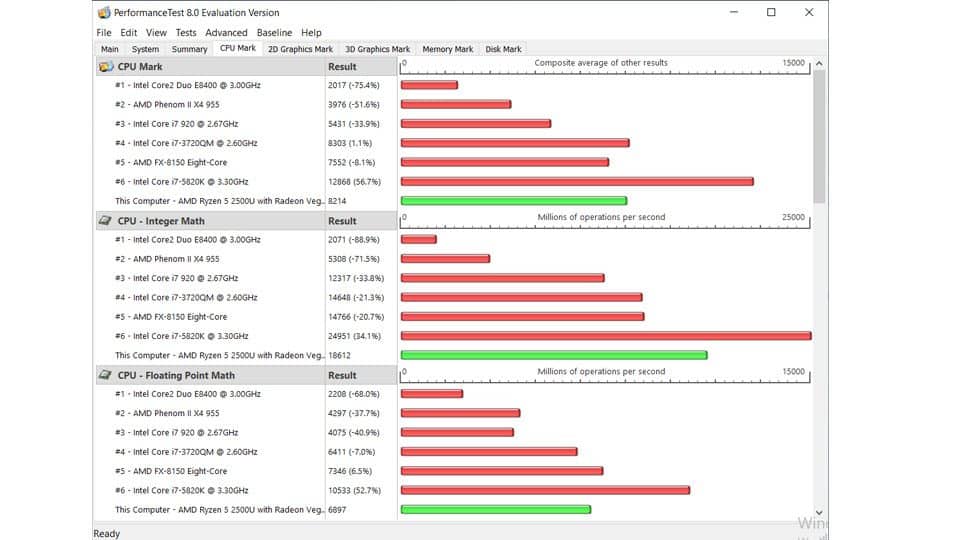
Task: Click CPU Mark result 12868 (56.7%)
Action: 354,182
